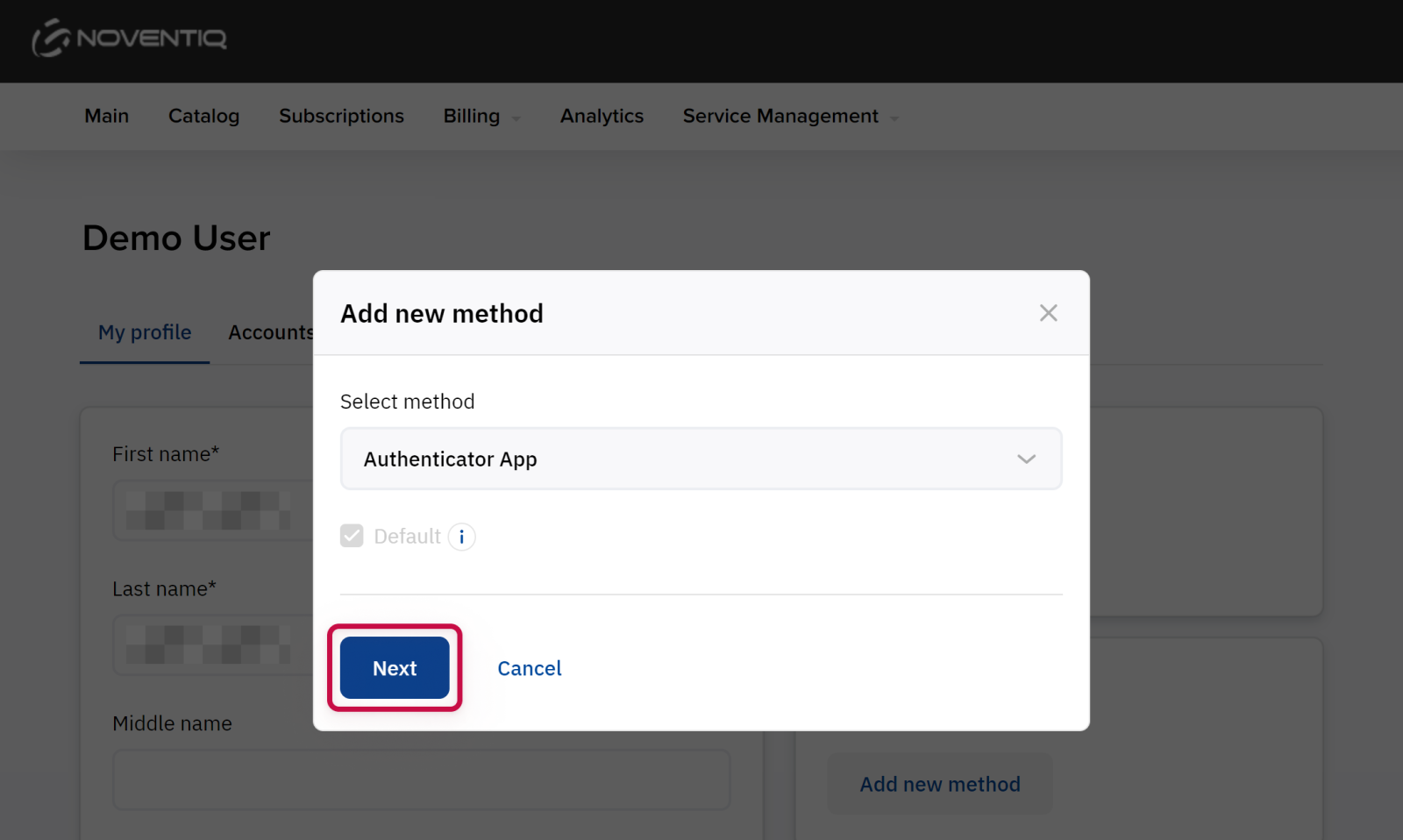Close the Add new method dialog
Viewport: 1403px width, 840px height.
(x=1048, y=313)
